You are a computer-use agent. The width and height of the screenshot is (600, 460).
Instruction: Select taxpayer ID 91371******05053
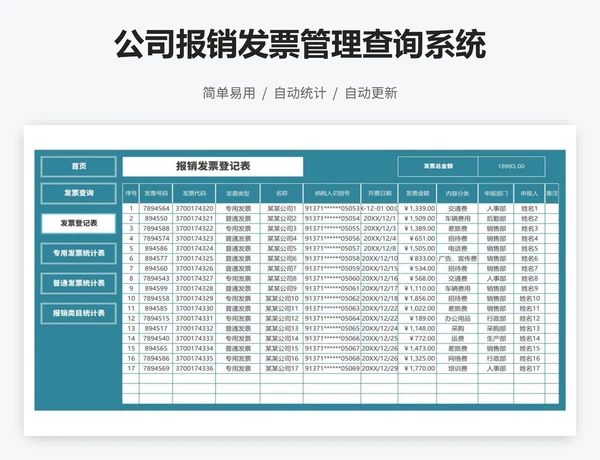(x=332, y=209)
